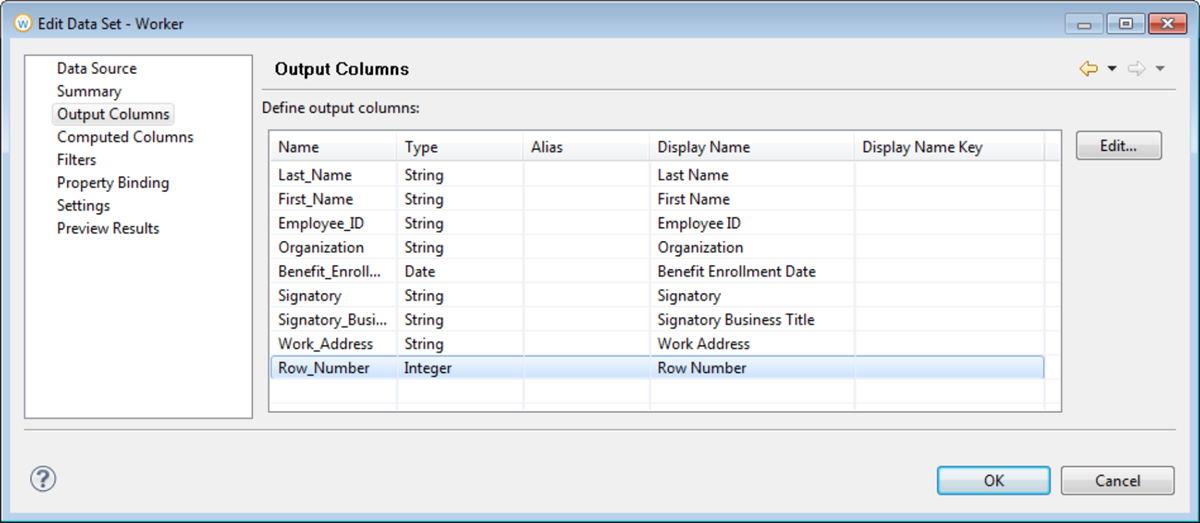Click the Display Name column header
The width and height of the screenshot is (1200, 523).
click(x=752, y=147)
